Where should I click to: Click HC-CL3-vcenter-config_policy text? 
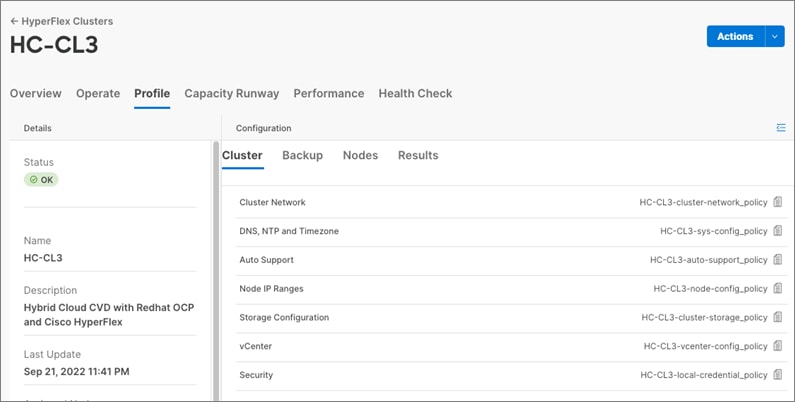tap(706, 346)
